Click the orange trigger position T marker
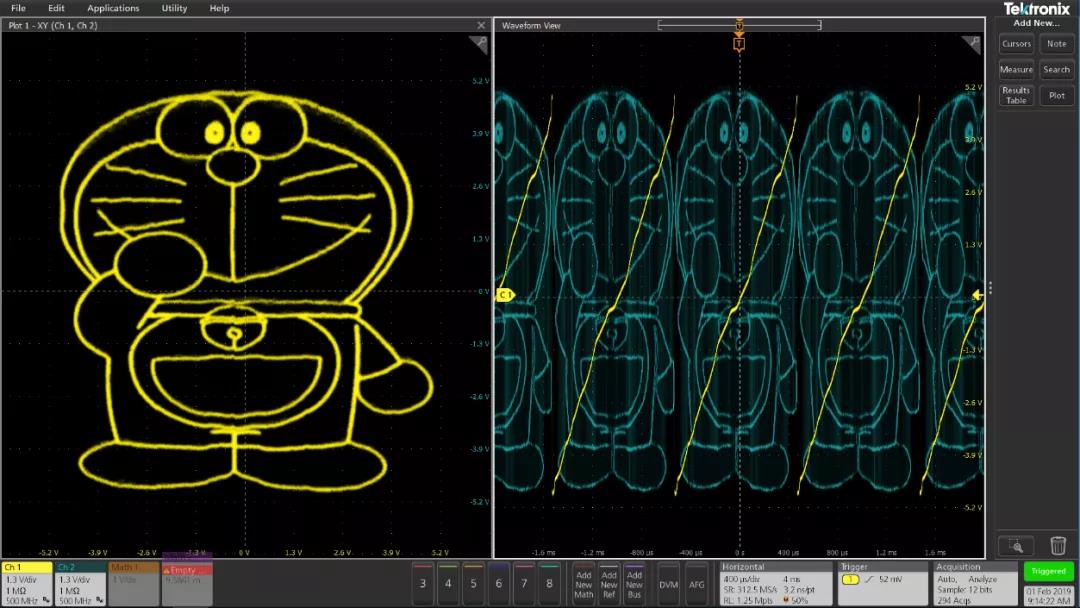The image size is (1080, 608). pyautogui.click(x=739, y=44)
